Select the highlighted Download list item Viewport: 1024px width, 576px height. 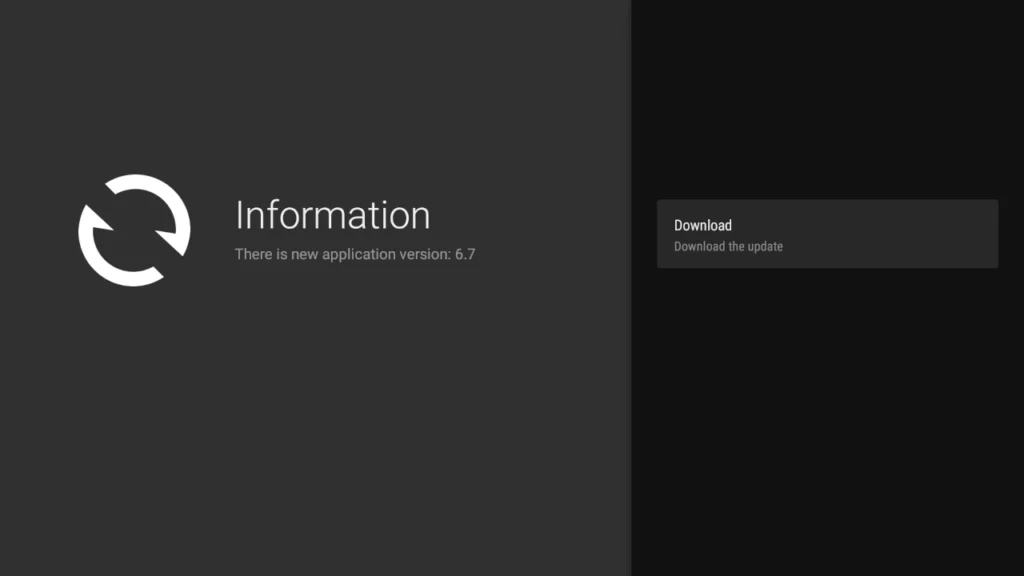click(x=827, y=233)
